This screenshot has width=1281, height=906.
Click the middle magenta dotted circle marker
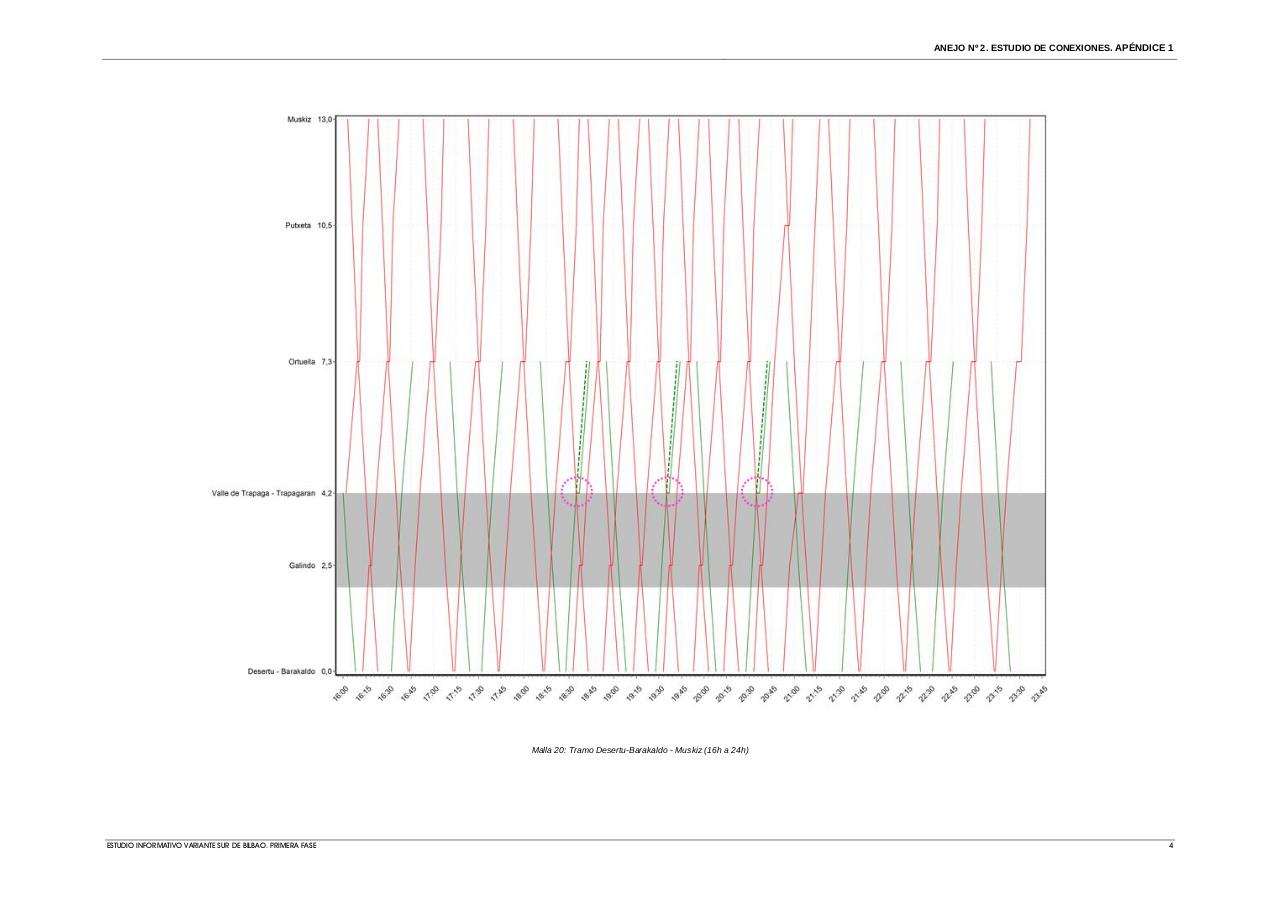(x=667, y=491)
